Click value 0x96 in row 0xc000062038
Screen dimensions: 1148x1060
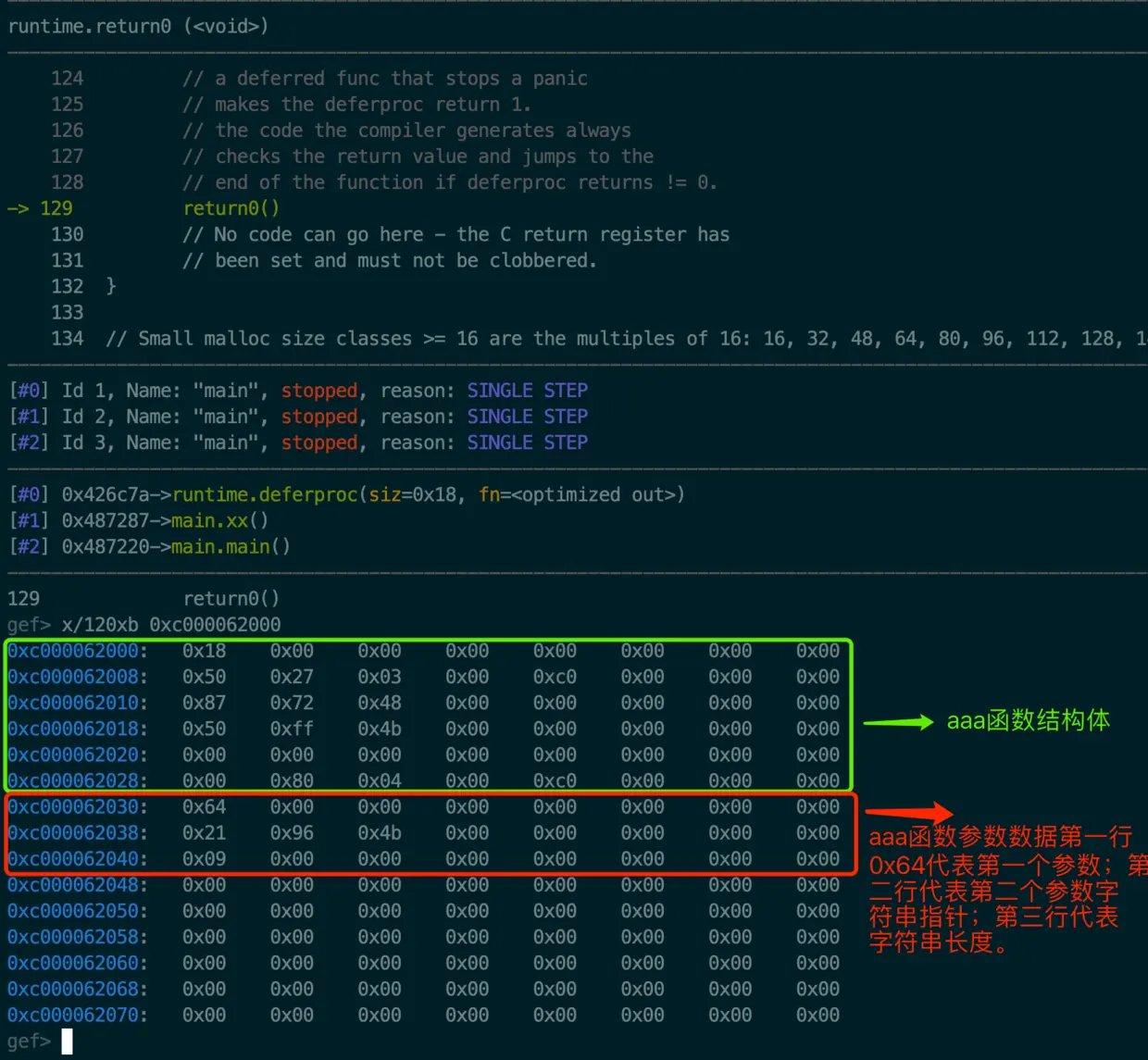point(292,832)
